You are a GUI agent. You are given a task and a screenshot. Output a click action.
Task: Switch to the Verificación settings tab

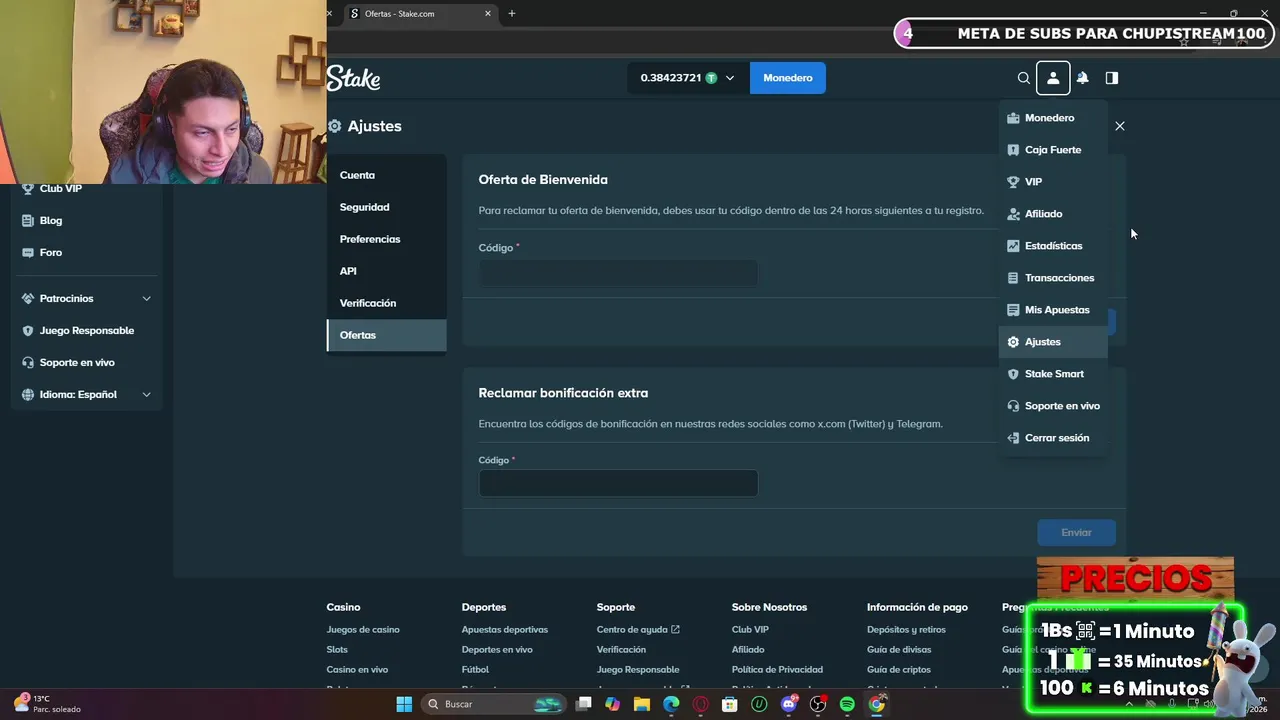coord(387,303)
